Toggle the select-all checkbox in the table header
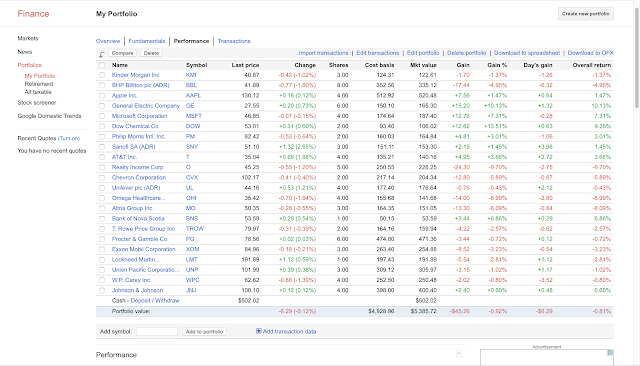Viewport: 640px width, 366px height. point(102,65)
